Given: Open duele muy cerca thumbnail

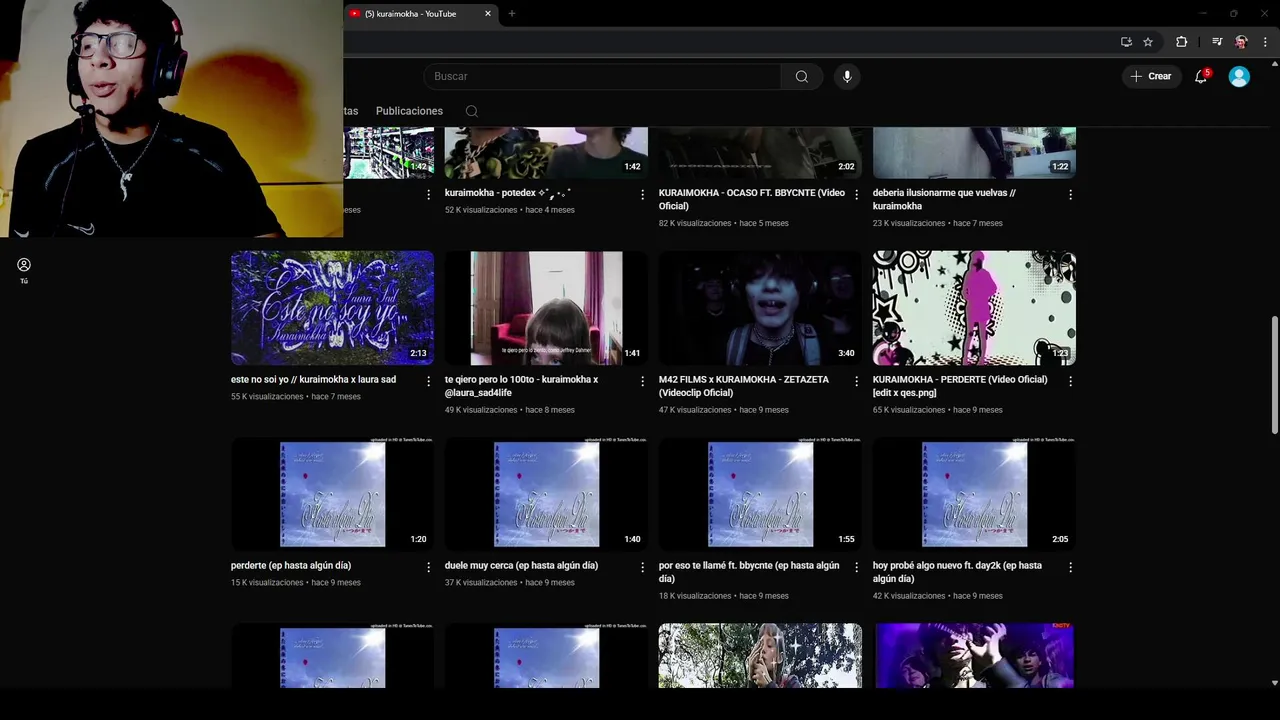Looking at the screenshot, I should [546, 494].
